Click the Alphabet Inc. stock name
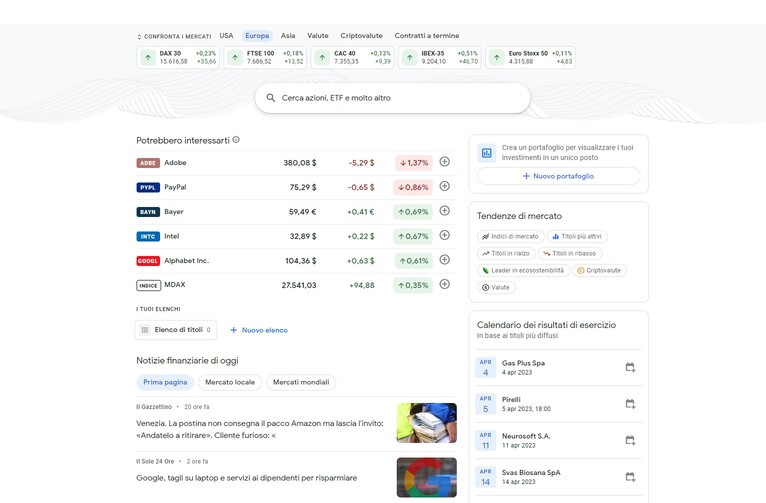This screenshot has height=503, width=766. pos(187,261)
